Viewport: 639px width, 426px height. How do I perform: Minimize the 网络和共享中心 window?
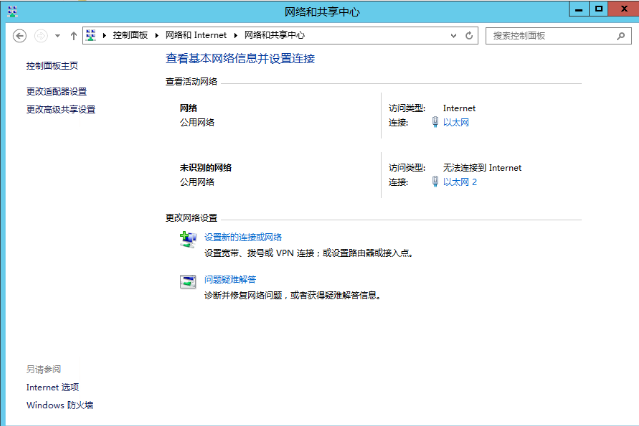(x=579, y=9)
